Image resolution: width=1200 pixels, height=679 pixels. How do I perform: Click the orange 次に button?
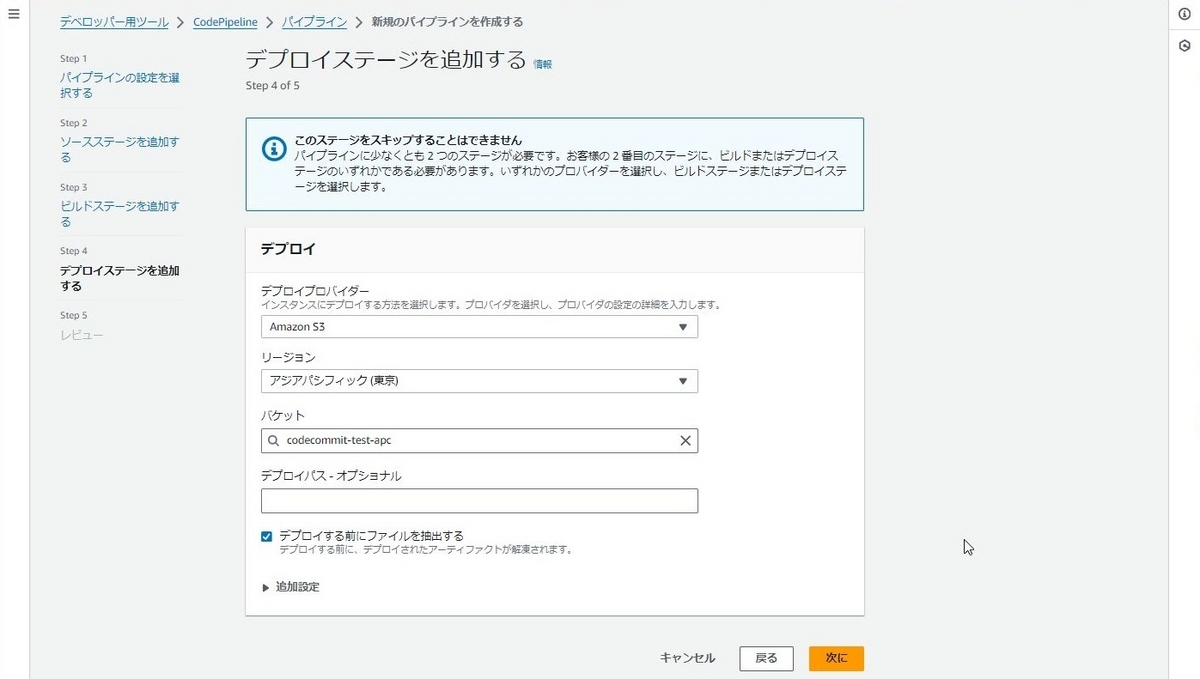click(x=836, y=658)
